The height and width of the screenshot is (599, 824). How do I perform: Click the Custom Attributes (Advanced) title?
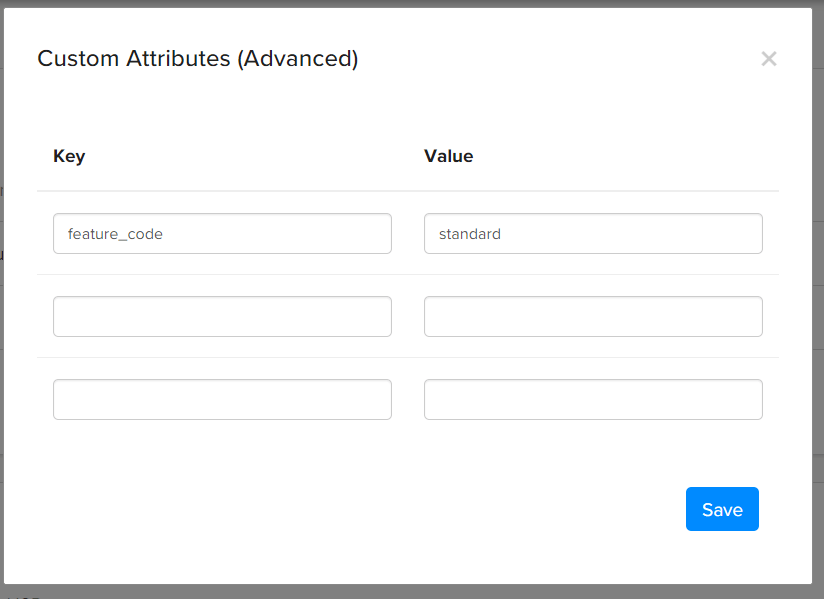(x=197, y=58)
